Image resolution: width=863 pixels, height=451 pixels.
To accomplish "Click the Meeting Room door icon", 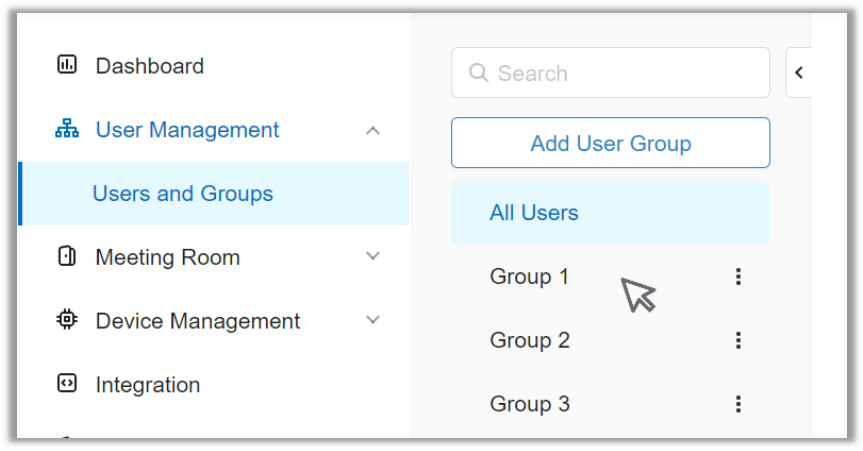I will pyautogui.click(x=67, y=257).
